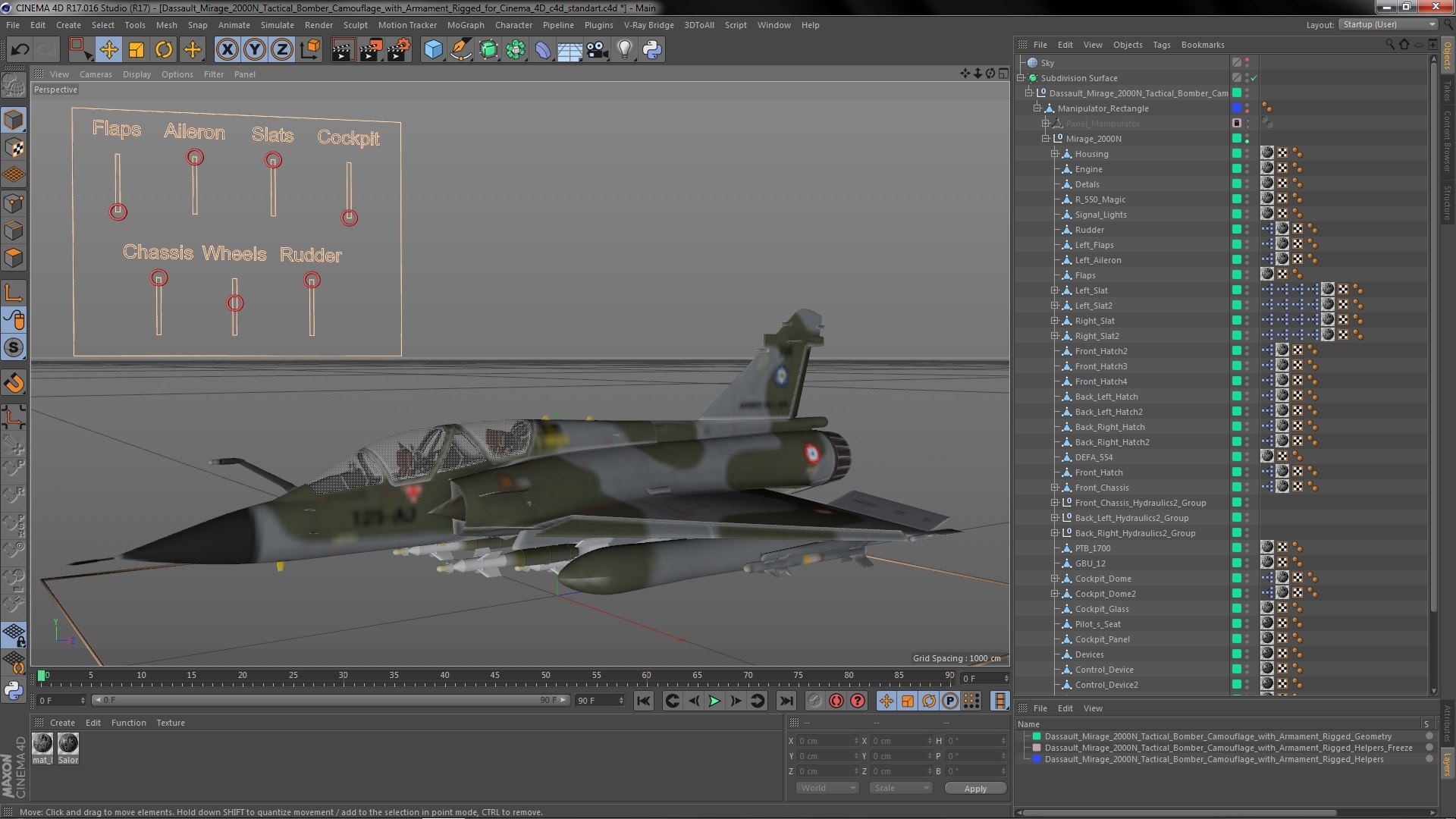Open the File menu
Image resolution: width=1456 pixels, height=819 pixels.
13,25
